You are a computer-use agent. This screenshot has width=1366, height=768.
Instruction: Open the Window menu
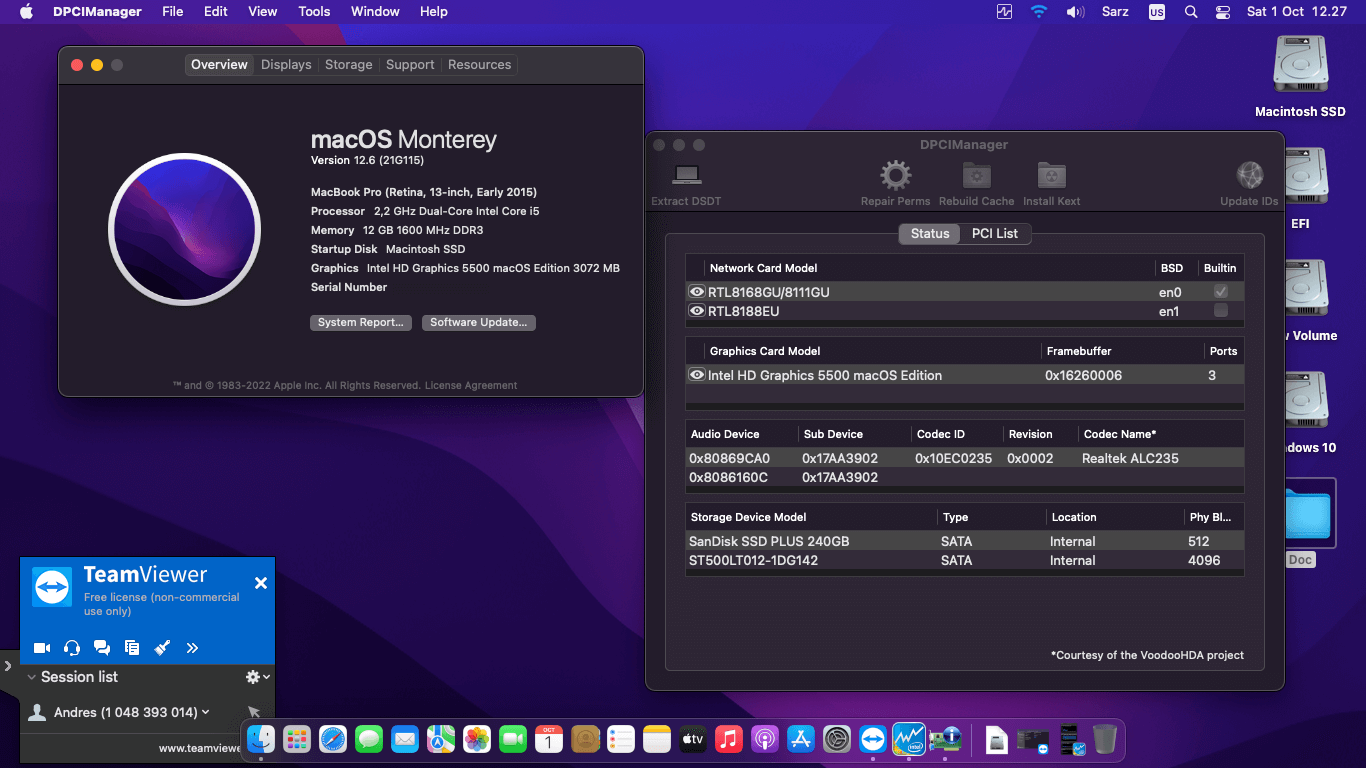pos(375,11)
